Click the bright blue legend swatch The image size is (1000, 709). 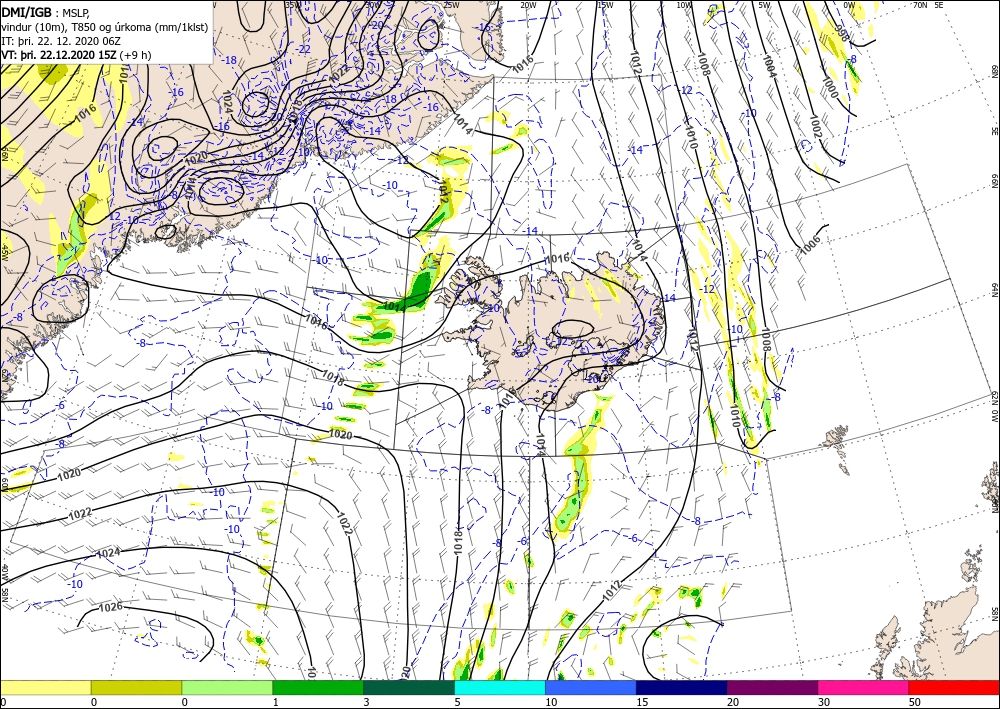tap(591, 687)
